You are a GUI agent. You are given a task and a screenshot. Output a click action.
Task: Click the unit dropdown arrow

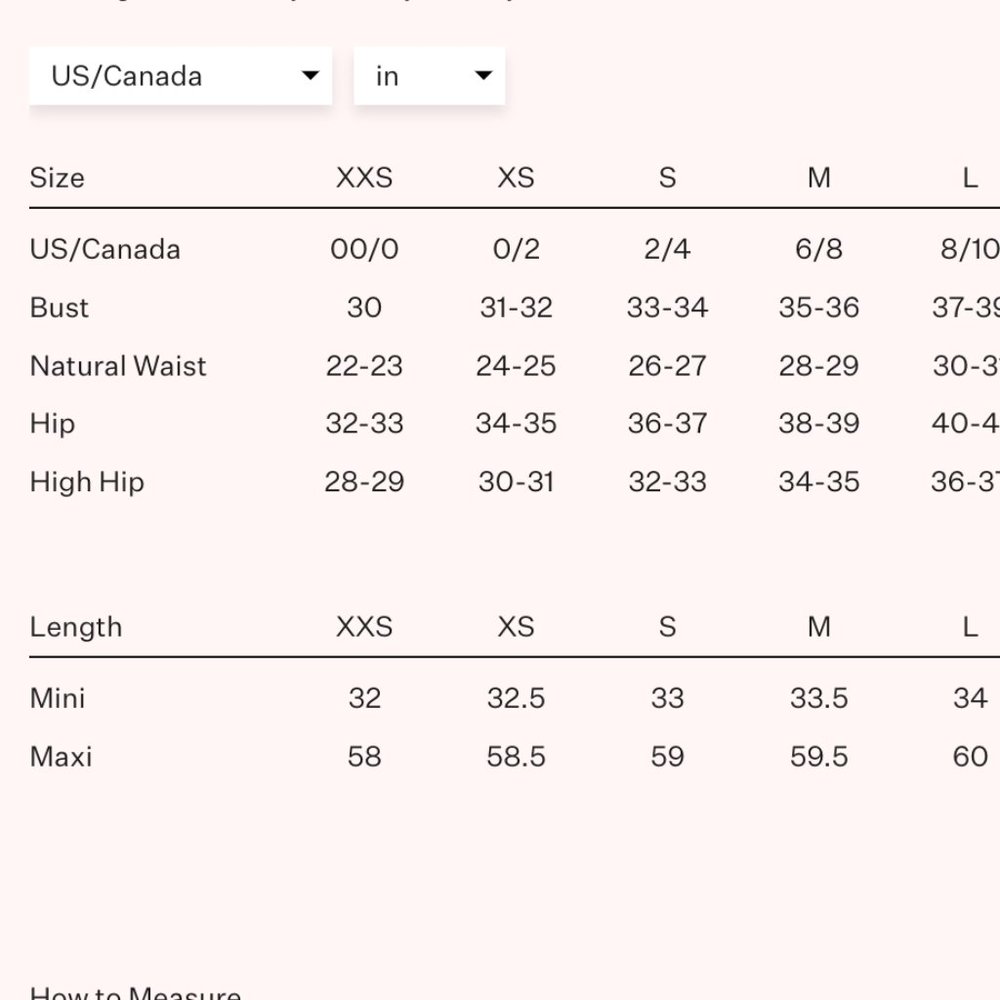(x=483, y=75)
